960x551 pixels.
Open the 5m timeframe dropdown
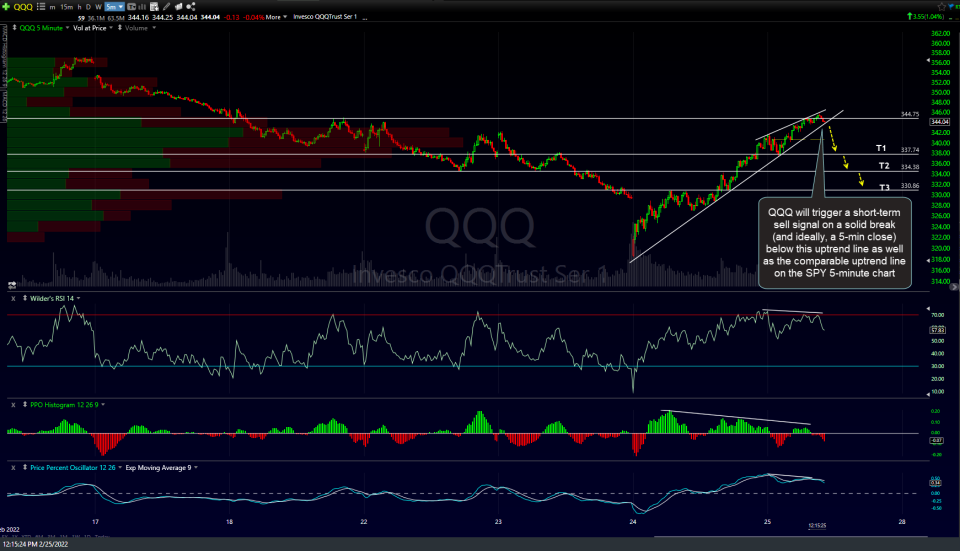pyautogui.click(x=114, y=7)
